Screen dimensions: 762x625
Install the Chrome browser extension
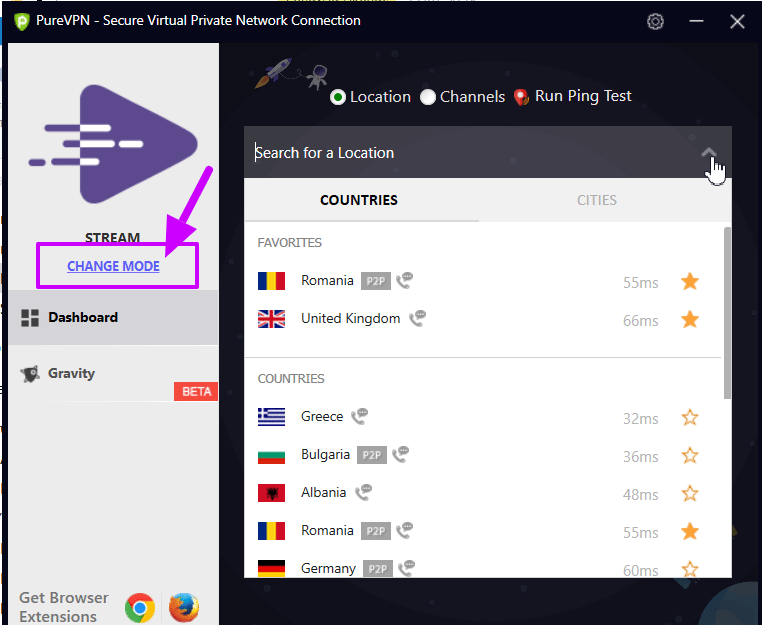pos(139,608)
